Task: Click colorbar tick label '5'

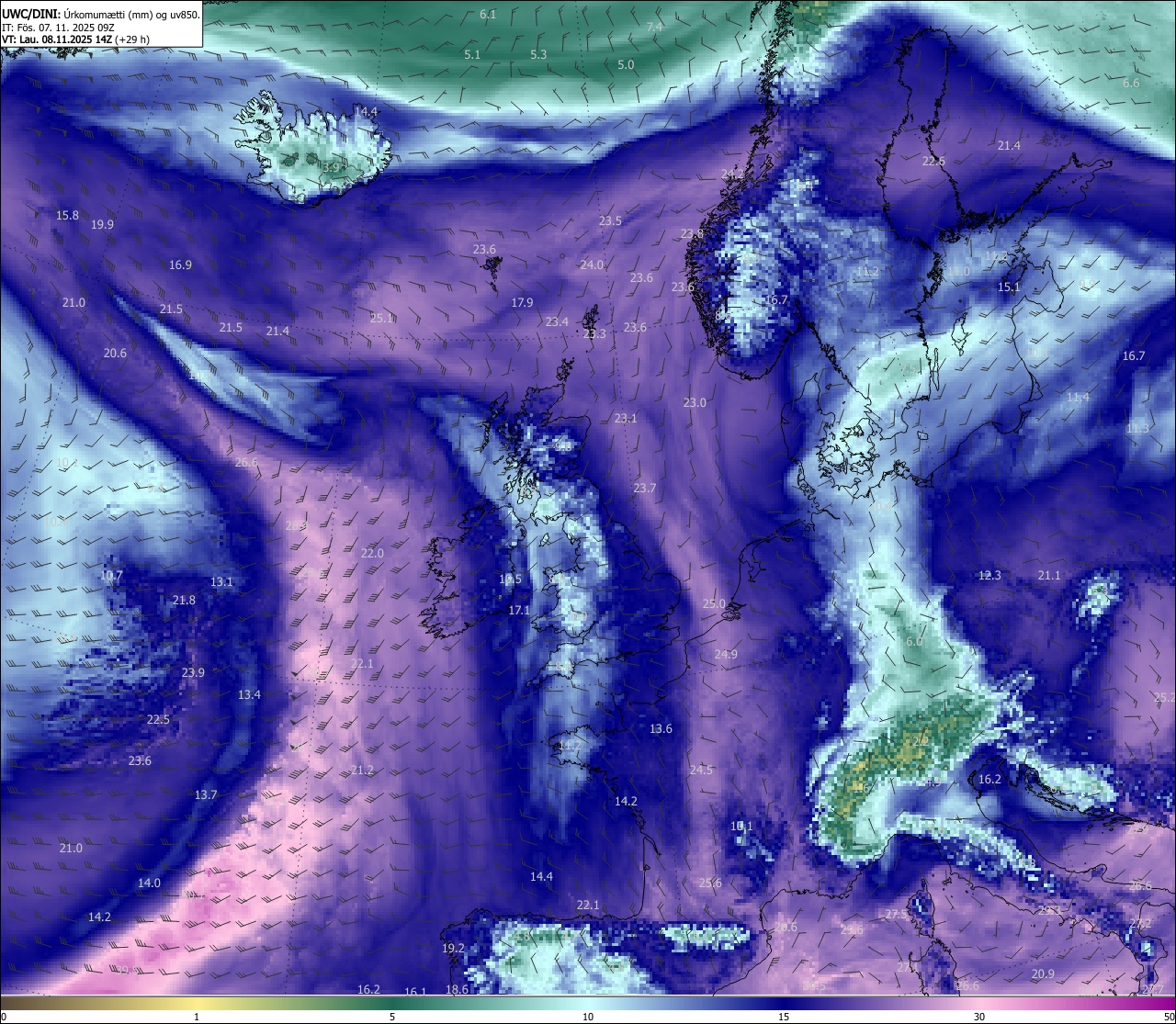Action: click(x=392, y=1017)
